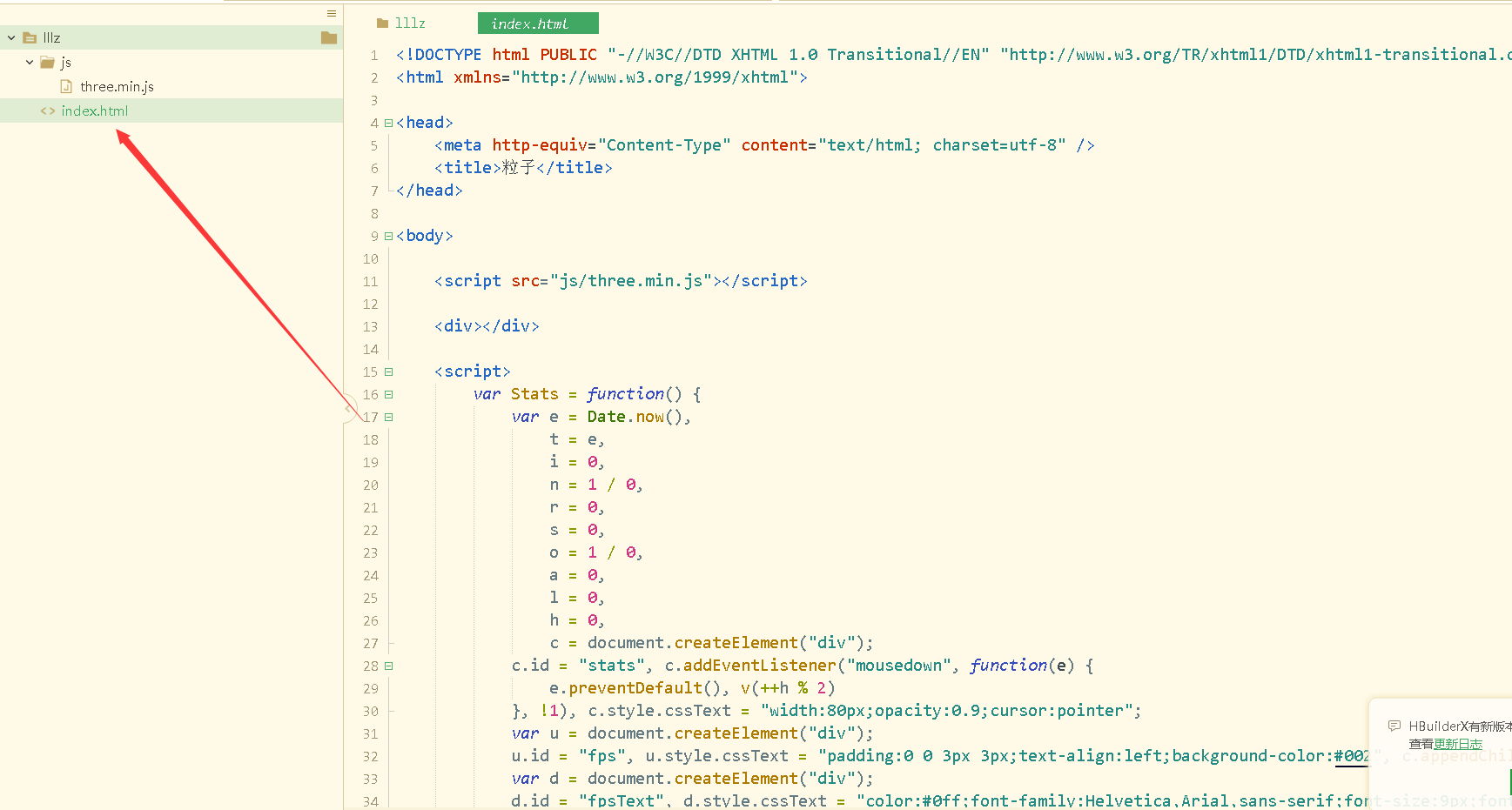Screen dimensions: 1512x810
Task: Click "n = 1 / 0" on line 20
Action: point(596,485)
